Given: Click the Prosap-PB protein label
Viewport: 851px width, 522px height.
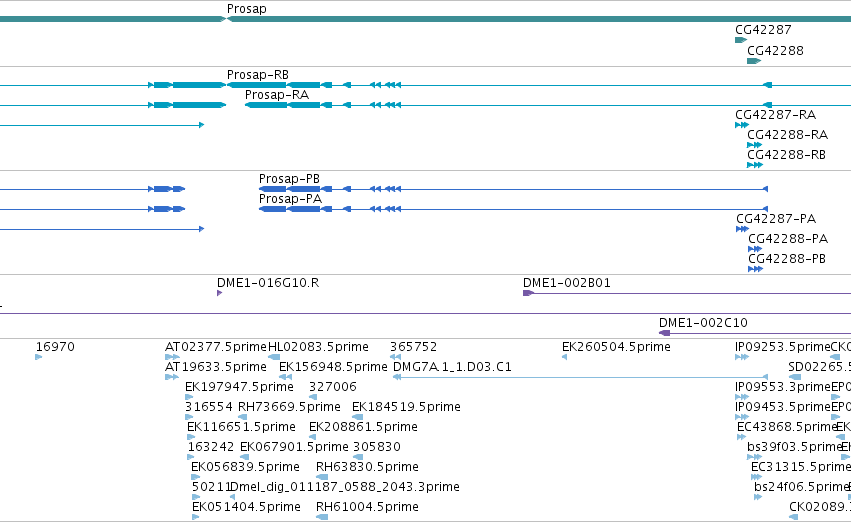Looking at the screenshot, I should (x=289, y=179).
